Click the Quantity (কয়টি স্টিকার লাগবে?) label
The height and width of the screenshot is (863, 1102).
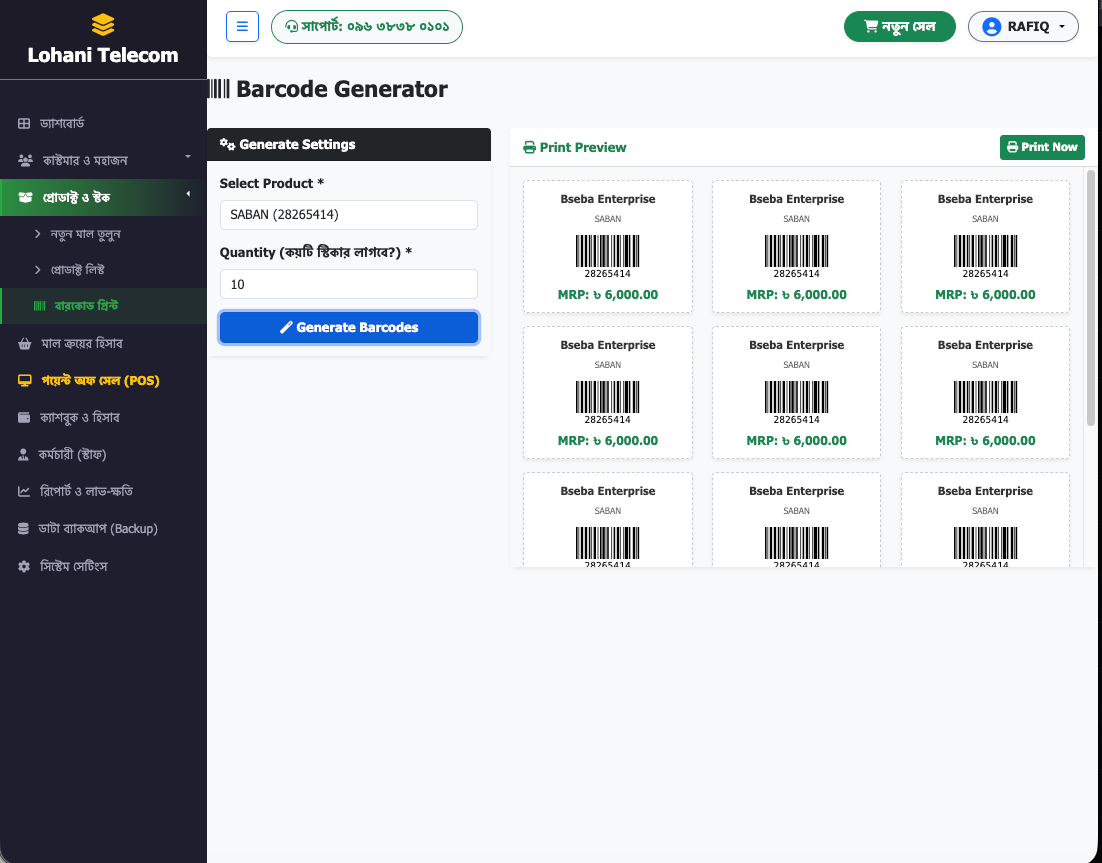tap(316, 252)
